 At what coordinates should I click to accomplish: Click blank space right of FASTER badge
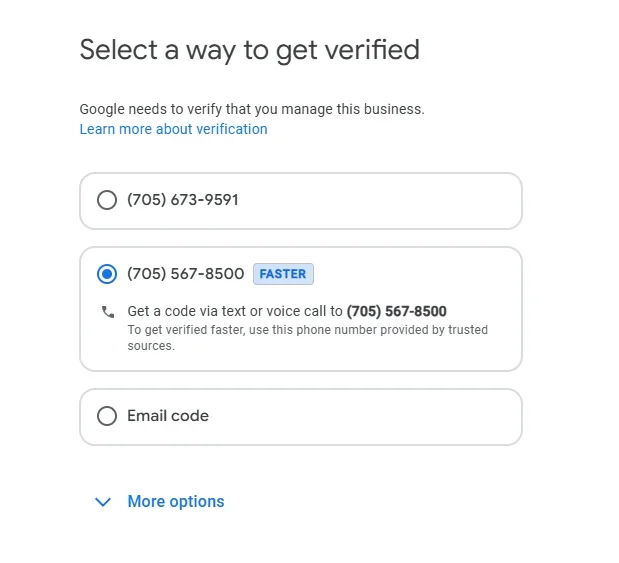[420, 274]
